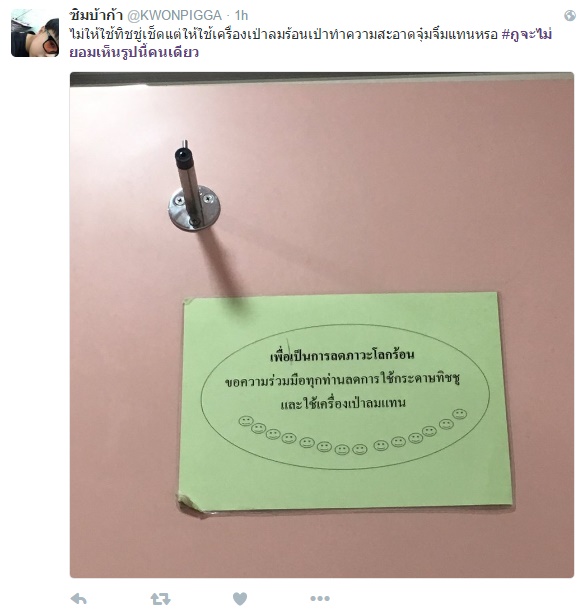Click the row of smiley faces on the sign
This screenshot has height=613, width=587.
pyautogui.click(x=353, y=432)
